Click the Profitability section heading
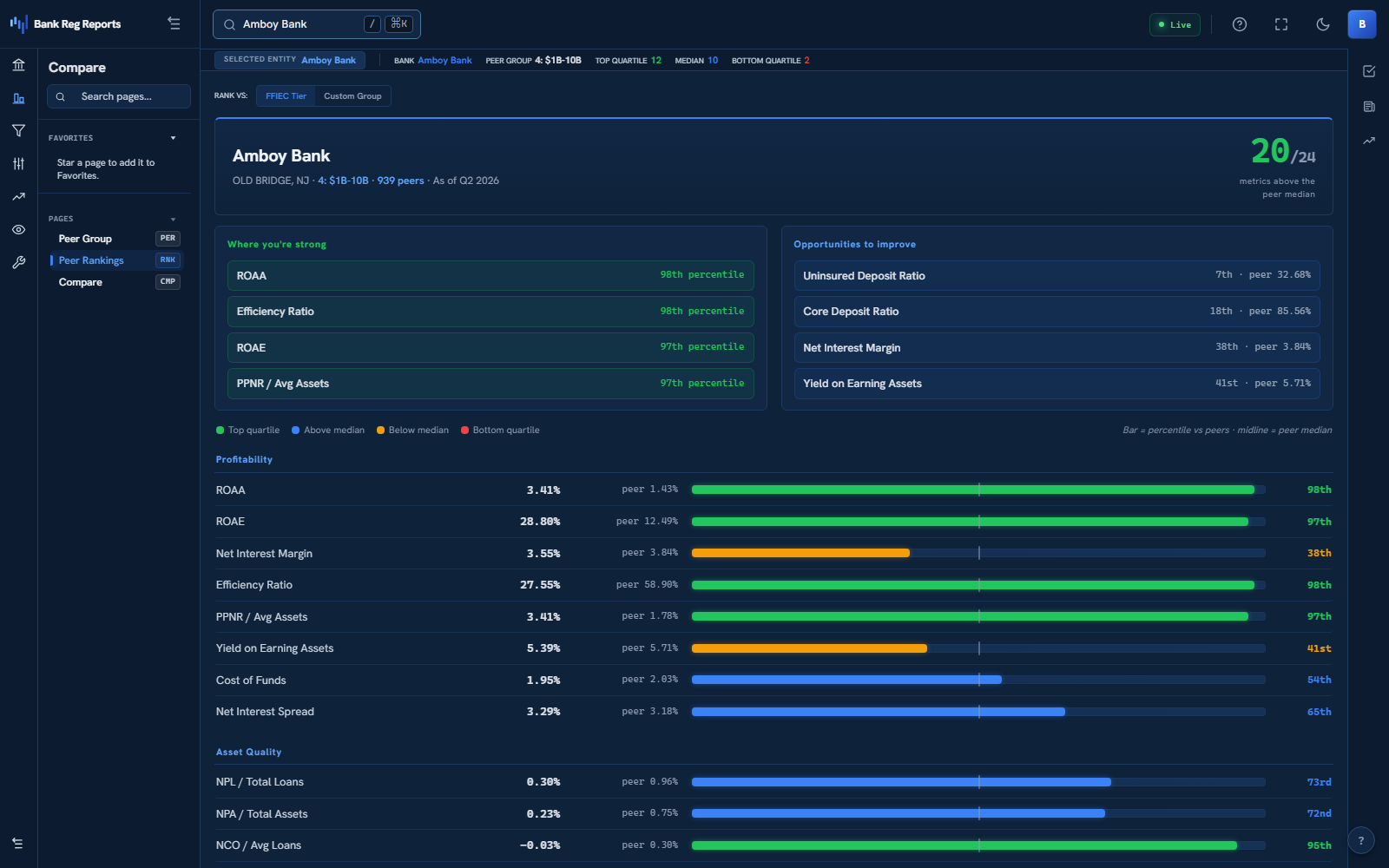1389x868 pixels. 244,459
